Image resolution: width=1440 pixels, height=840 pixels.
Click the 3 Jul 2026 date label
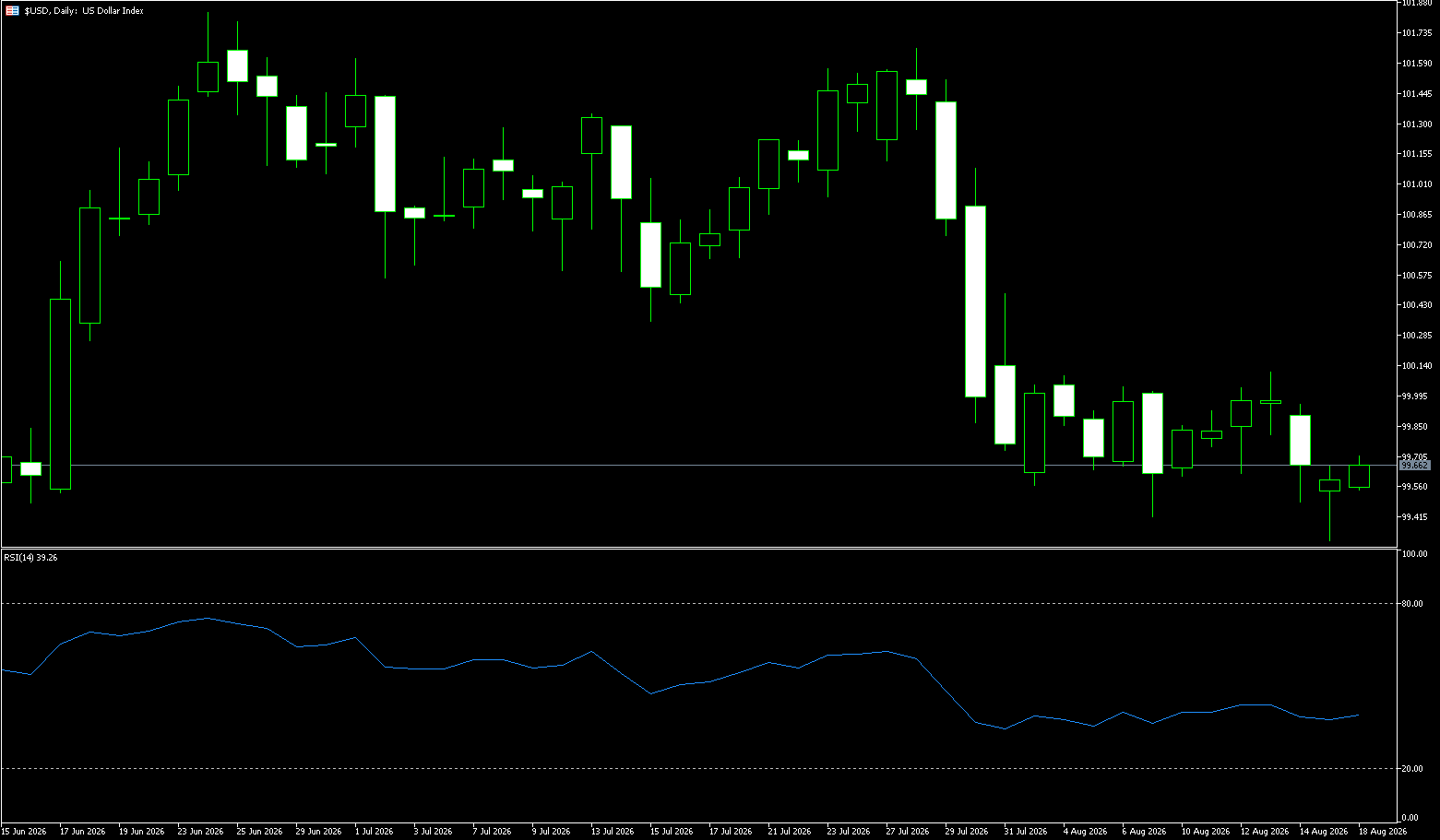coord(433,832)
